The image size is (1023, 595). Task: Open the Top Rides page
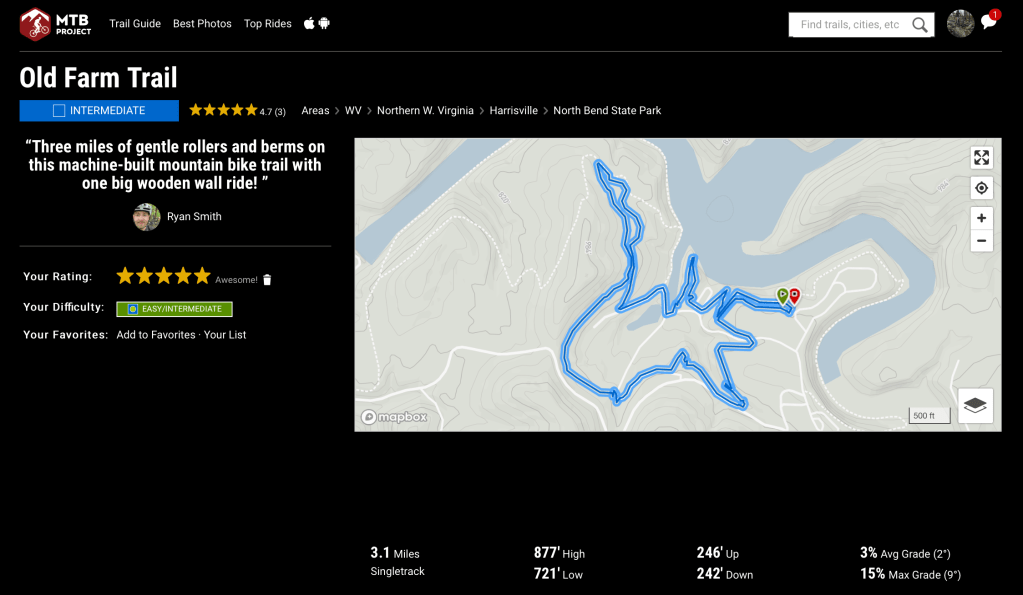tap(267, 24)
